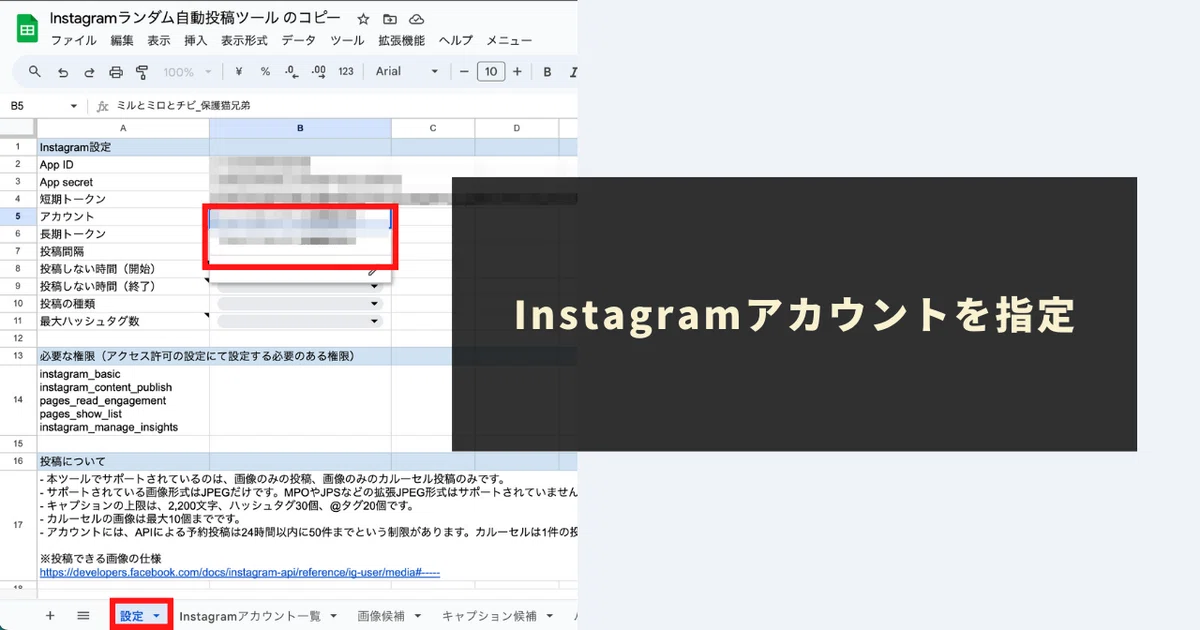This screenshot has width=1200, height=630.
Task: Open the 123 number formats menu
Action: [x=346, y=72]
